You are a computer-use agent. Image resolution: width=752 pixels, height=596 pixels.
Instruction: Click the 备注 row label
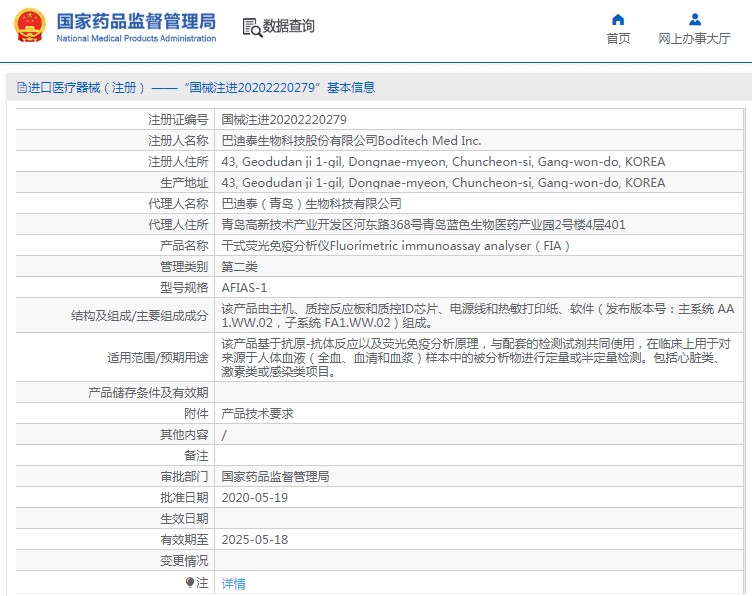click(196, 456)
